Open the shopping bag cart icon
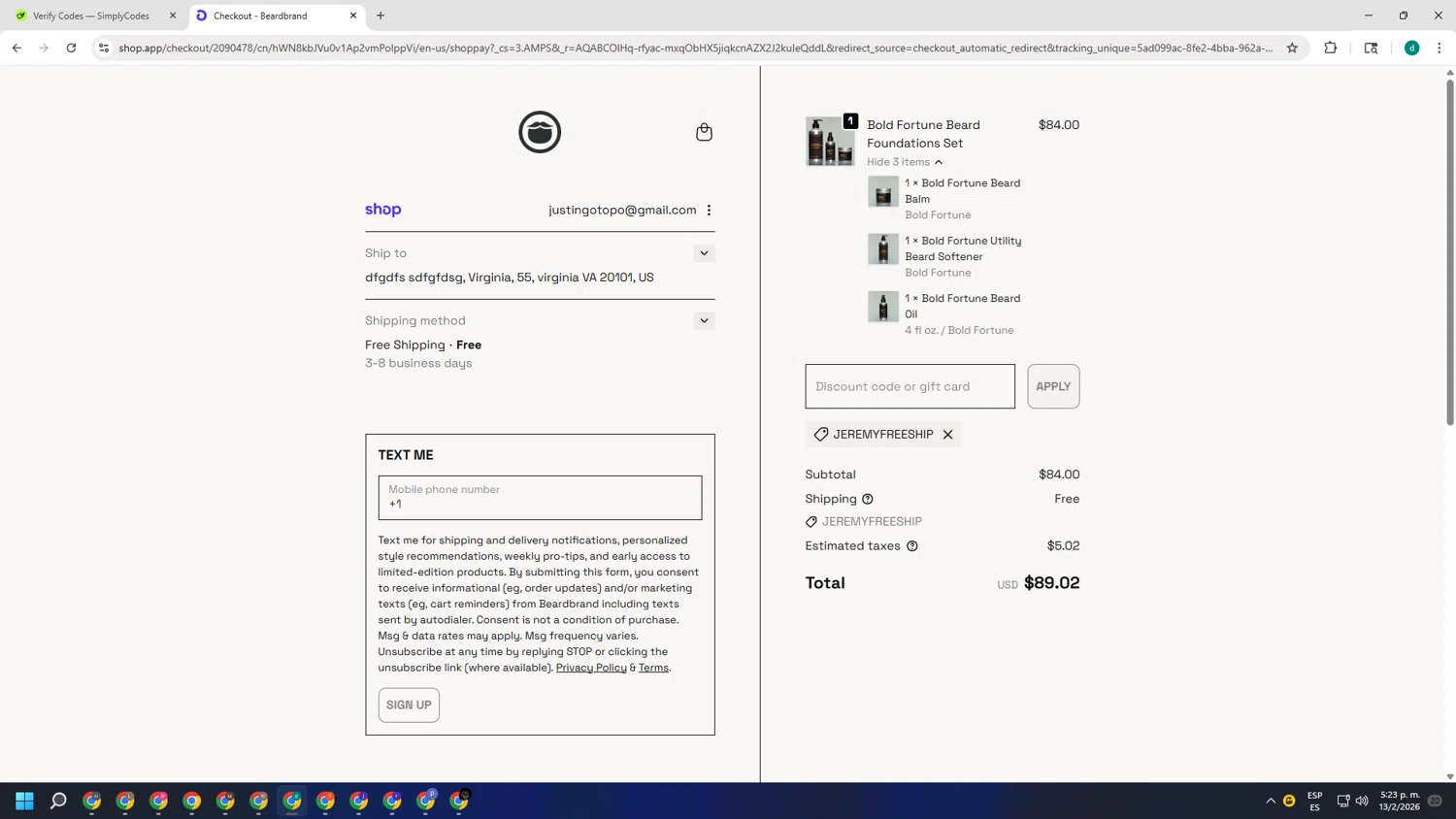The image size is (1456, 819). [704, 132]
